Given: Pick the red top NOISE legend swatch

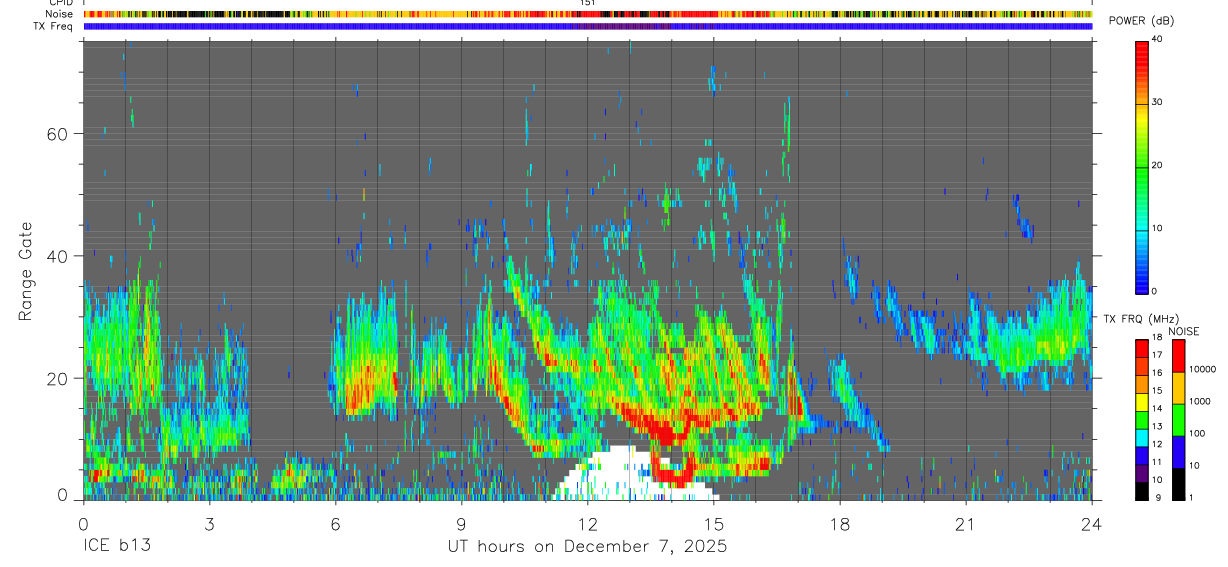Looking at the screenshot, I should [x=1178, y=356].
